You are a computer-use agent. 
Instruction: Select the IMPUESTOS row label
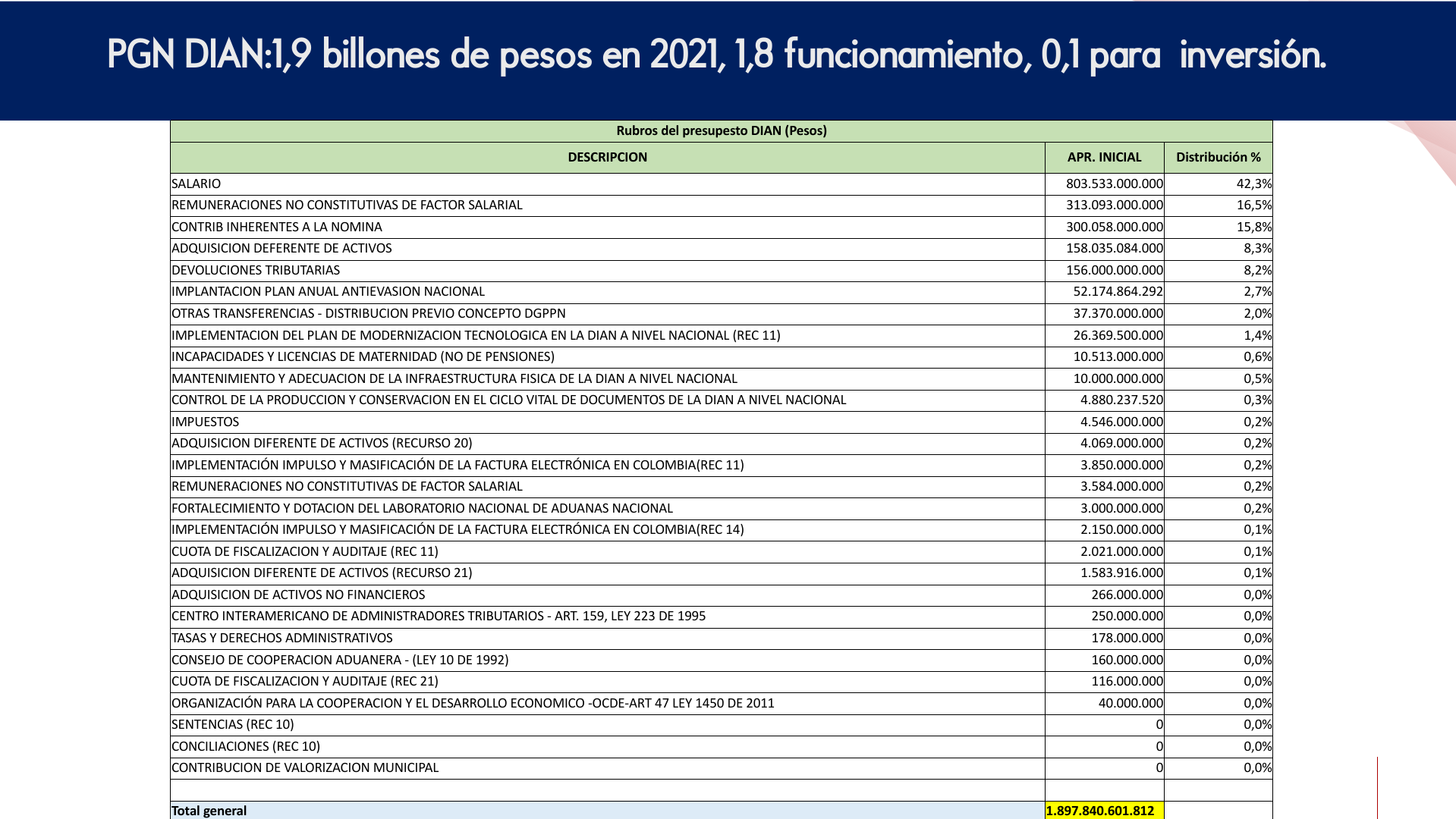click(x=205, y=422)
